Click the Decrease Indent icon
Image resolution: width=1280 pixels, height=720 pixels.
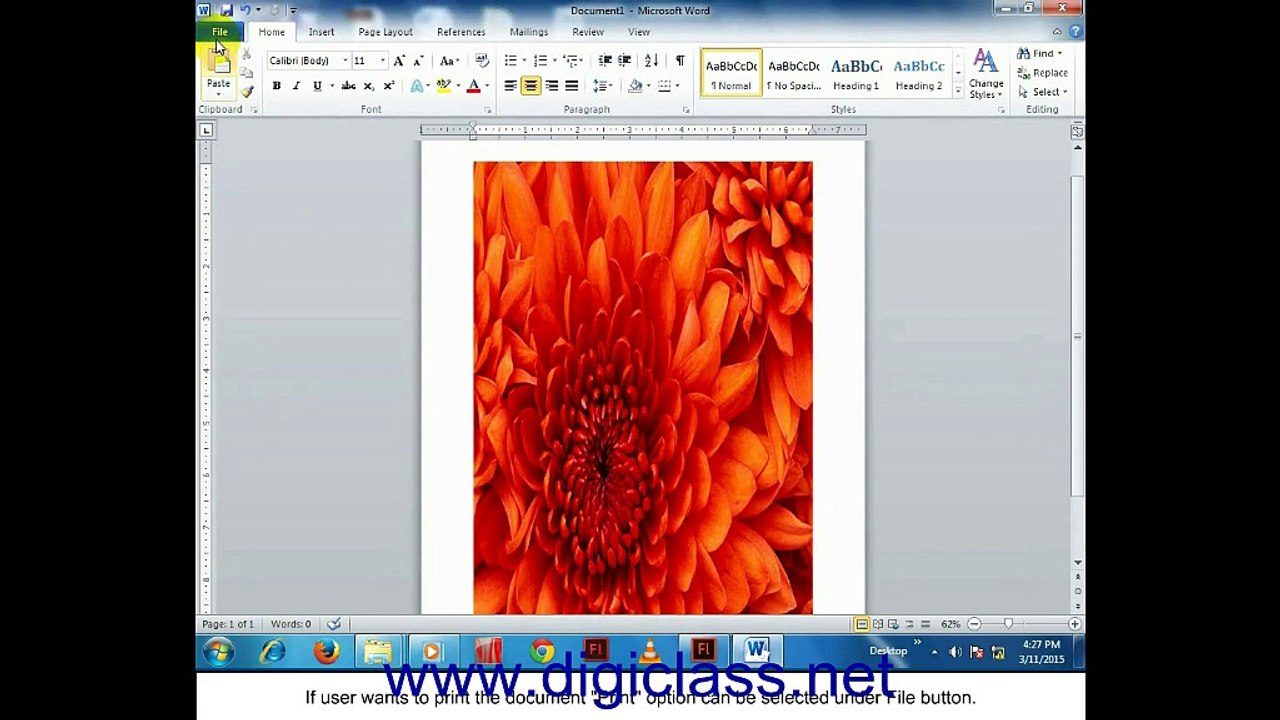pos(605,61)
